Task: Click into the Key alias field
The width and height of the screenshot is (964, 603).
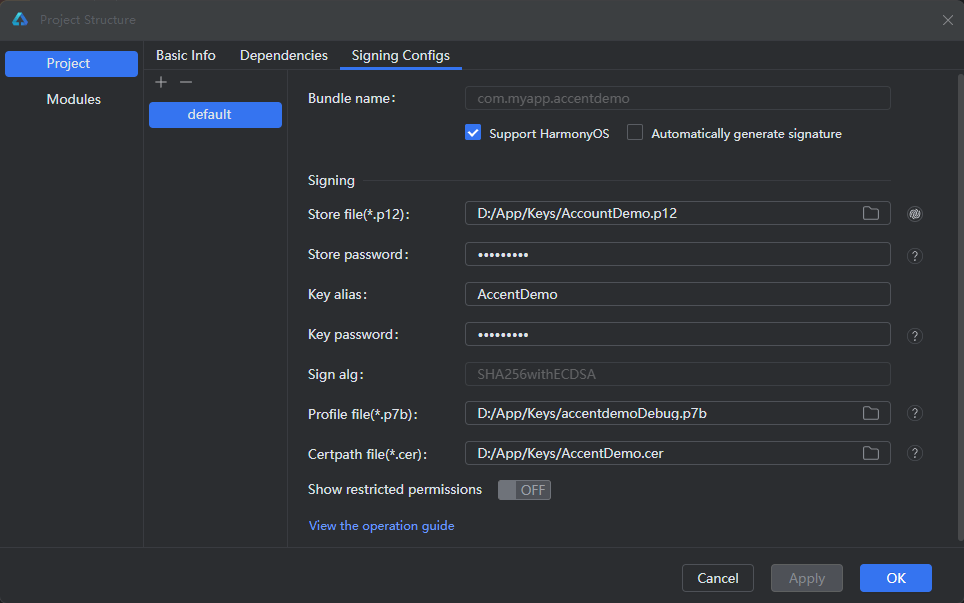Action: click(x=677, y=294)
